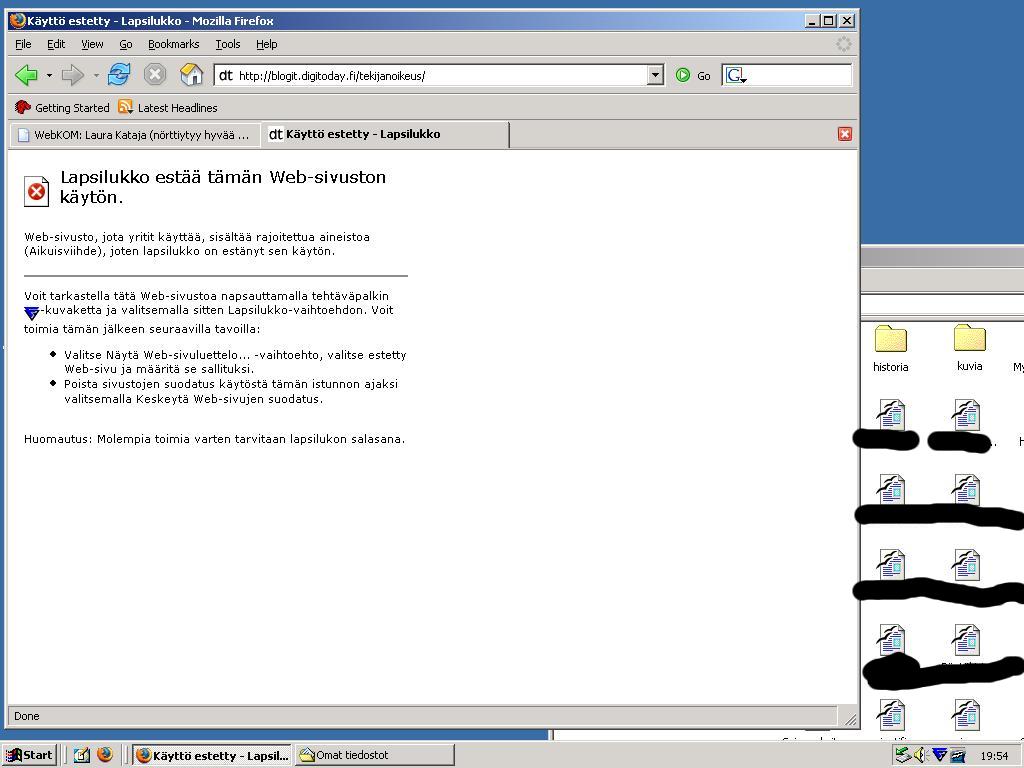Click the Windows Start button

[x=29, y=755]
